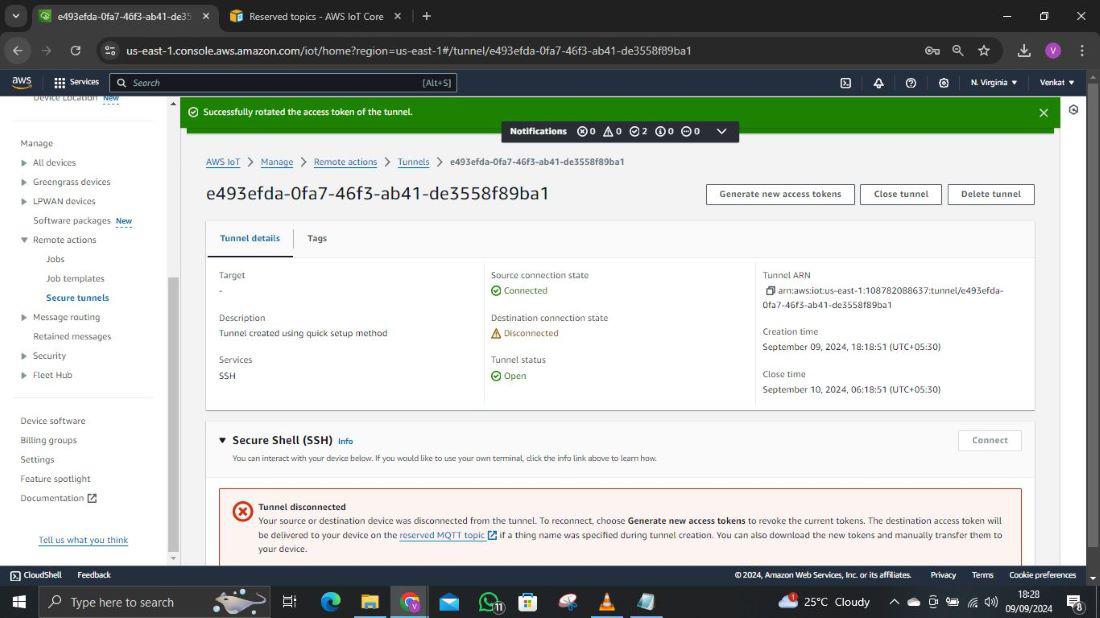Open VLC media player from taskbar
This screenshot has height=618, width=1100.
tap(607, 602)
